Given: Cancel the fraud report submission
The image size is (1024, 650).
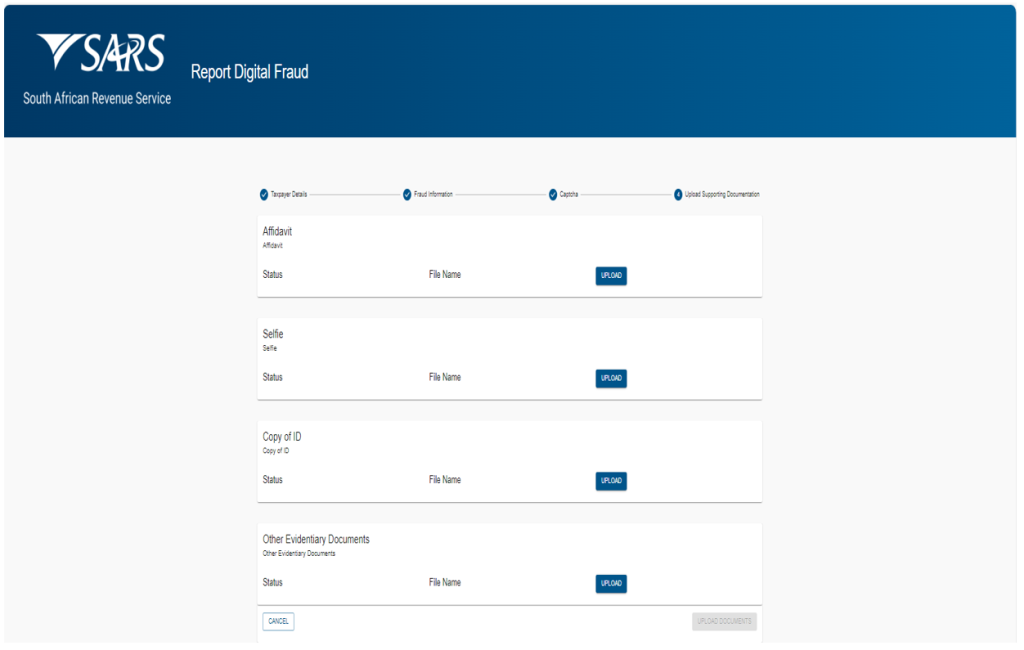Looking at the screenshot, I should 278,621.
